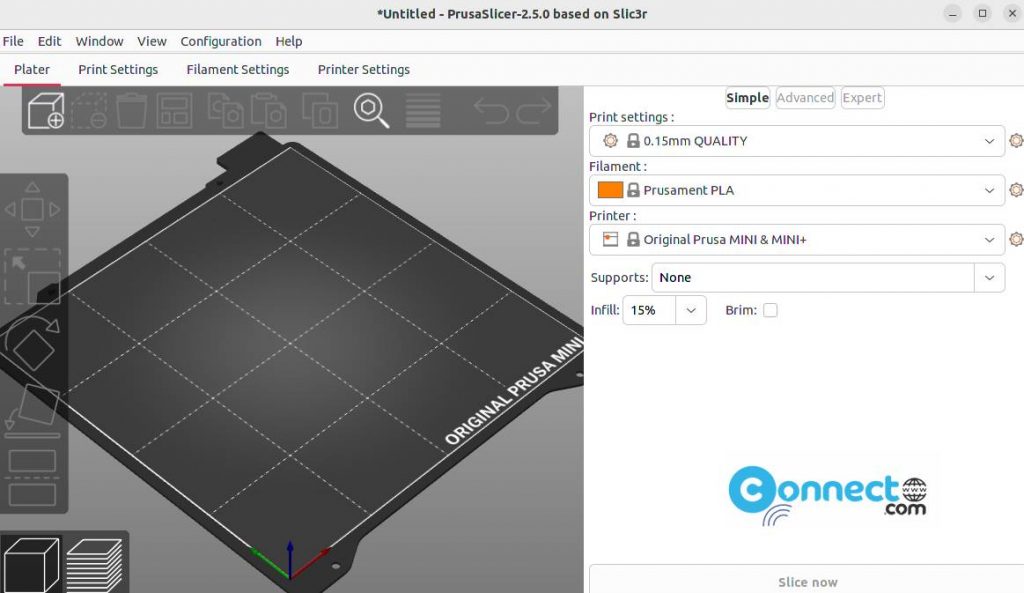Switch to Expert mode
Viewport: 1024px width, 593px height.
(x=862, y=97)
